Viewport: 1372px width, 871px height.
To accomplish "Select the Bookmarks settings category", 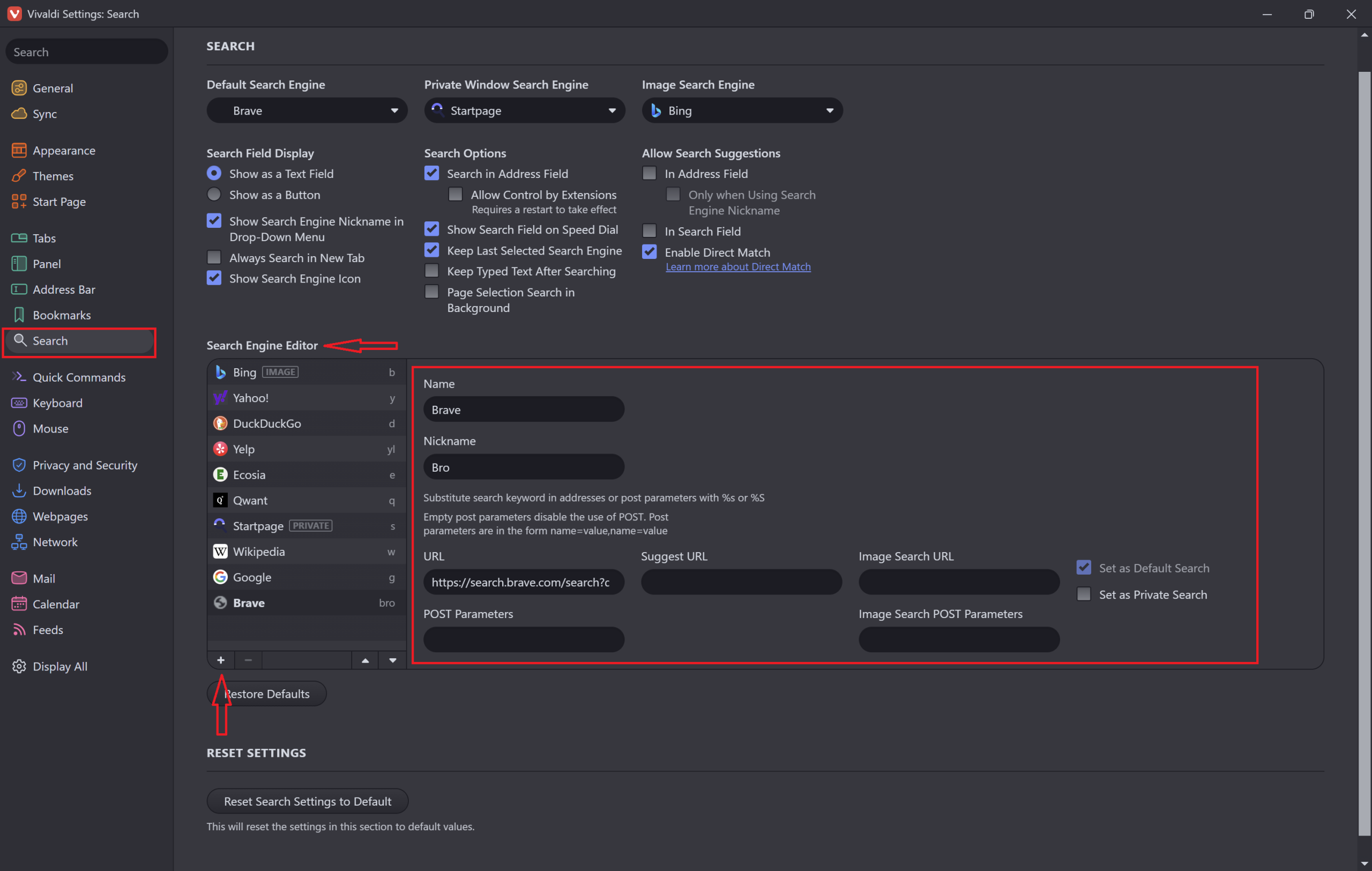I will coord(62,315).
